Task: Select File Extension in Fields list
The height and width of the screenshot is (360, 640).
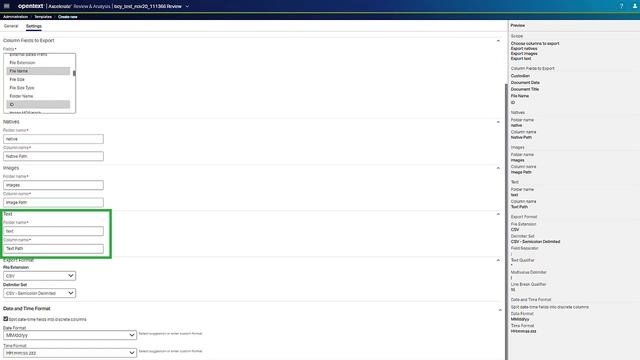Action: click(38, 63)
